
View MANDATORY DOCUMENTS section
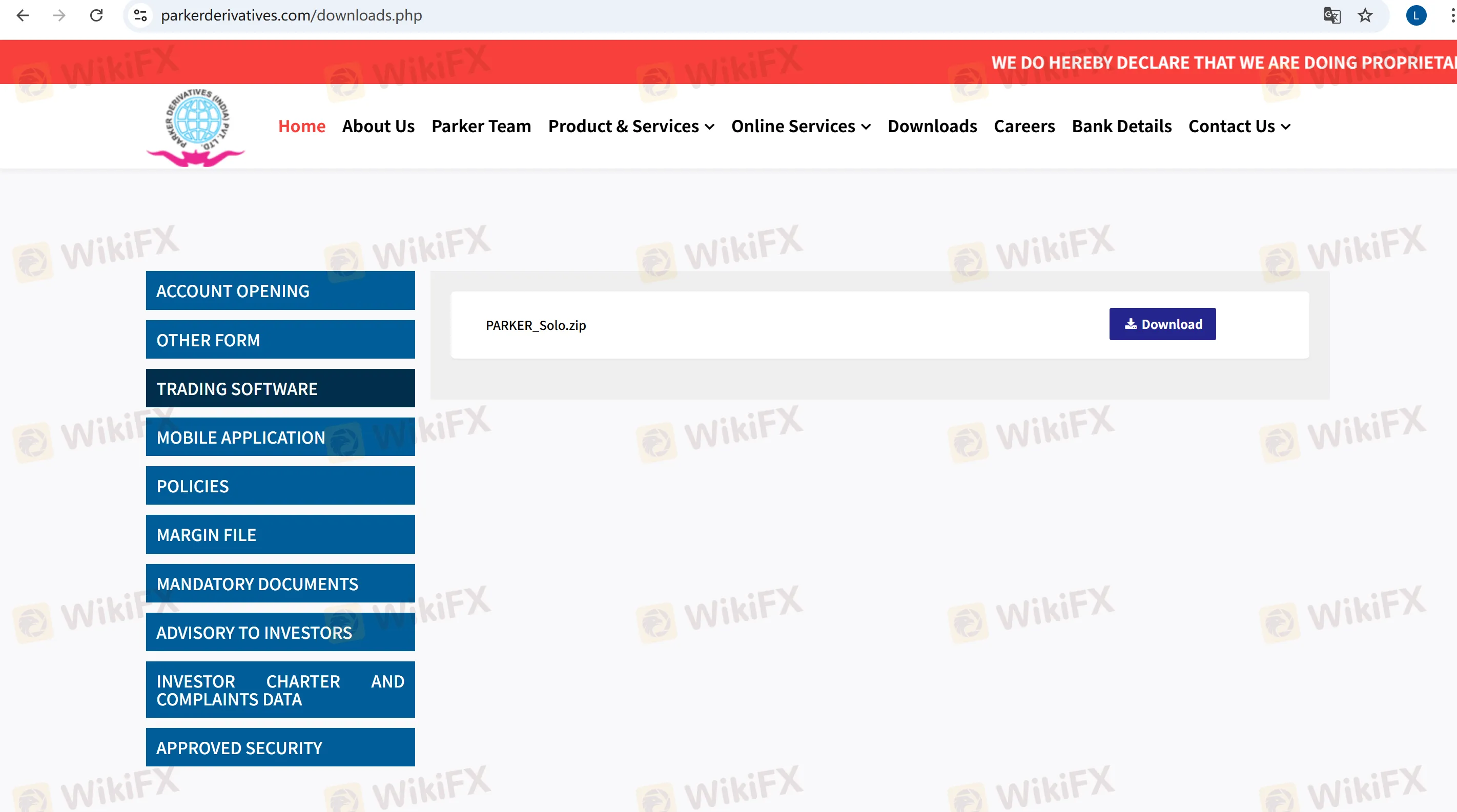click(x=280, y=584)
